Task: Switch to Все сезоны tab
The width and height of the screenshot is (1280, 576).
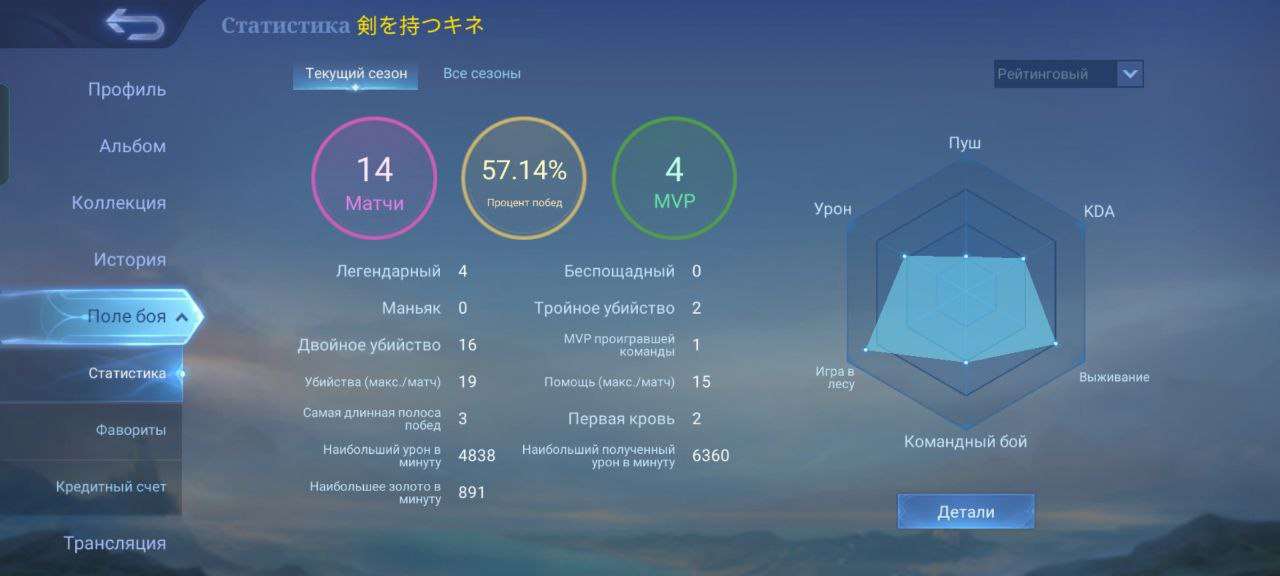Action: [x=482, y=74]
